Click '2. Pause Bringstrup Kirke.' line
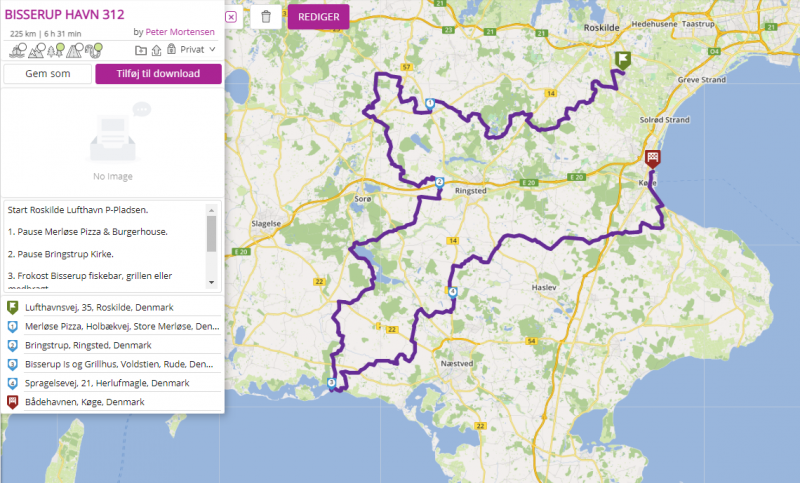The width and height of the screenshot is (800, 483). [60, 254]
